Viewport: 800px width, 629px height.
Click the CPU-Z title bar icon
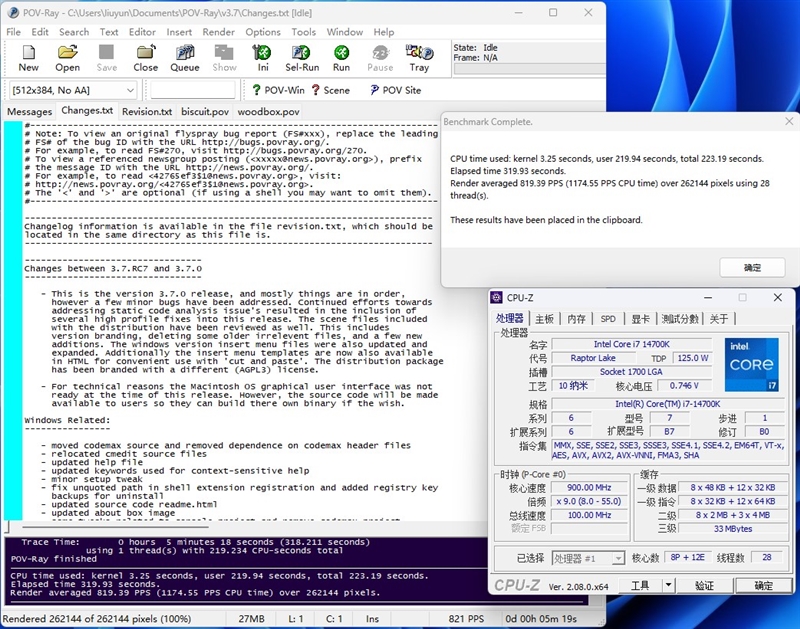click(x=496, y=297)
